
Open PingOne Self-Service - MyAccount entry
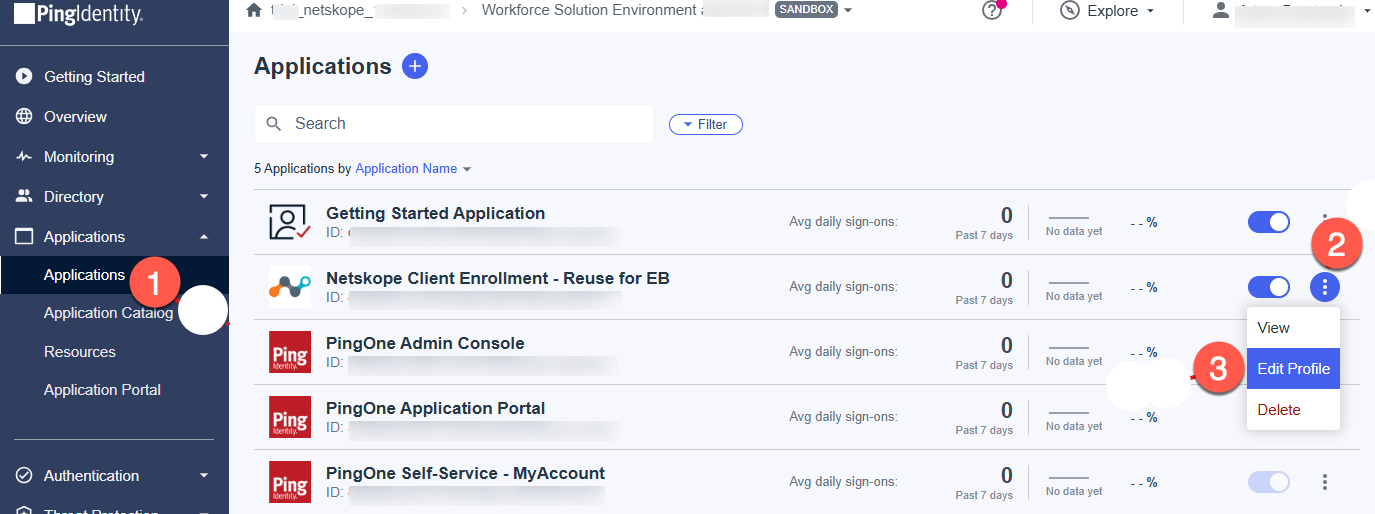pos(465,473)
